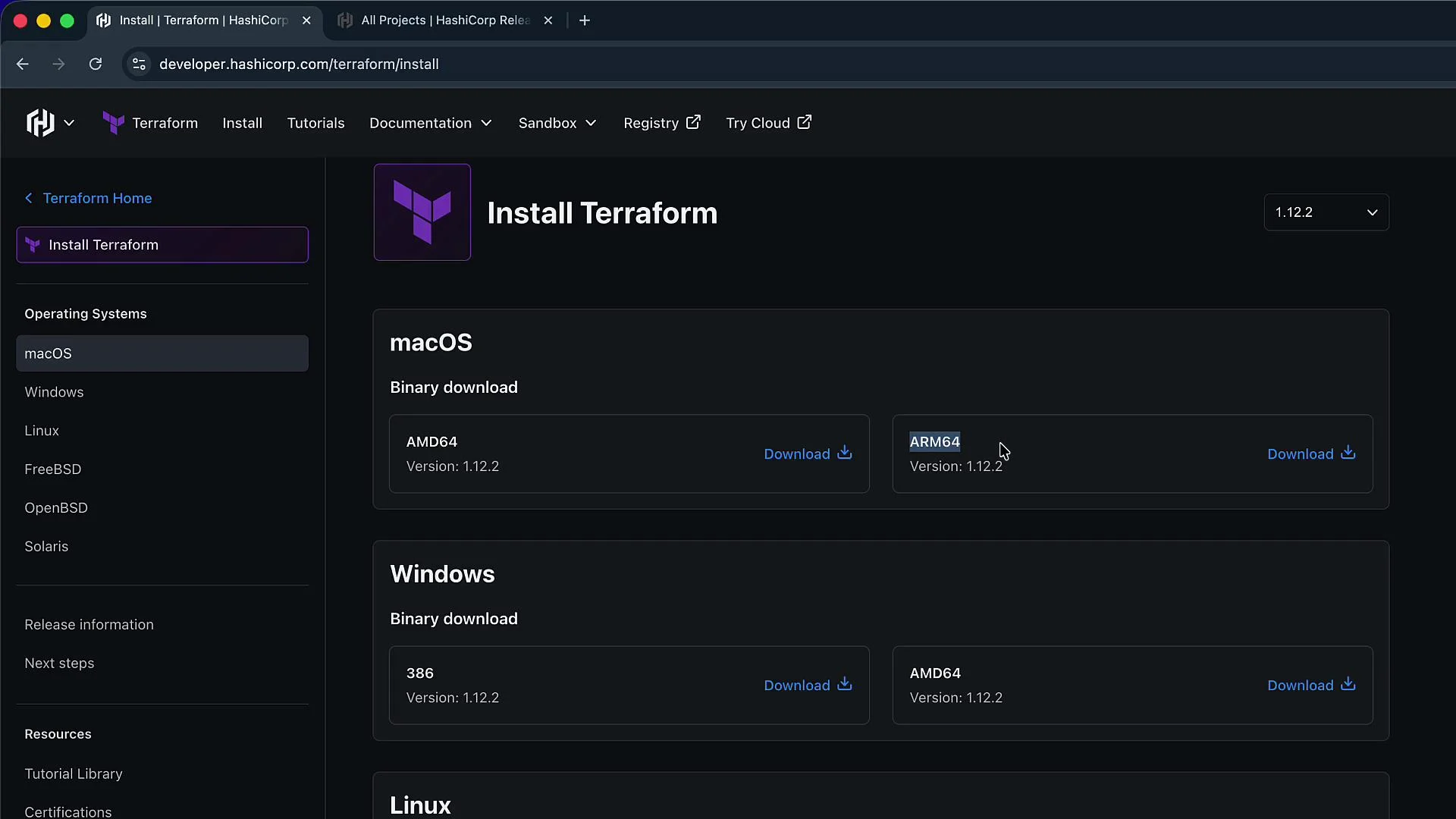The height and width of the screenshot is (819, 1456).
Task: Open Certifications resource link
Action: (68, 811)
